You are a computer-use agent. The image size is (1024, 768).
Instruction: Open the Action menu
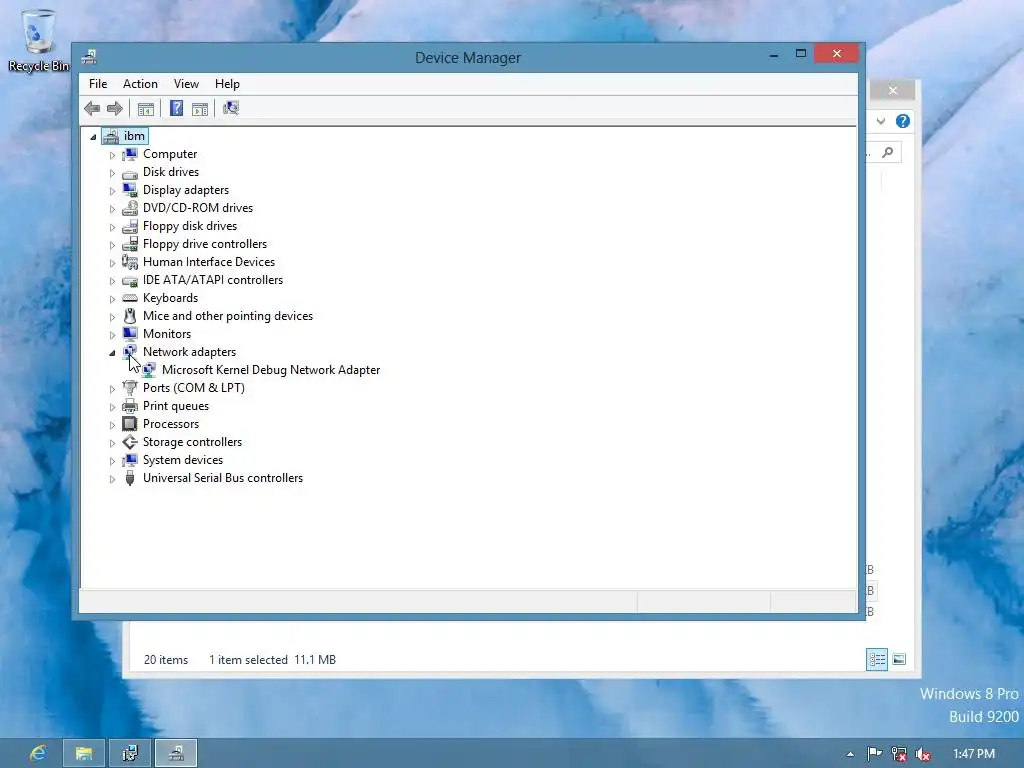(140, 84)
